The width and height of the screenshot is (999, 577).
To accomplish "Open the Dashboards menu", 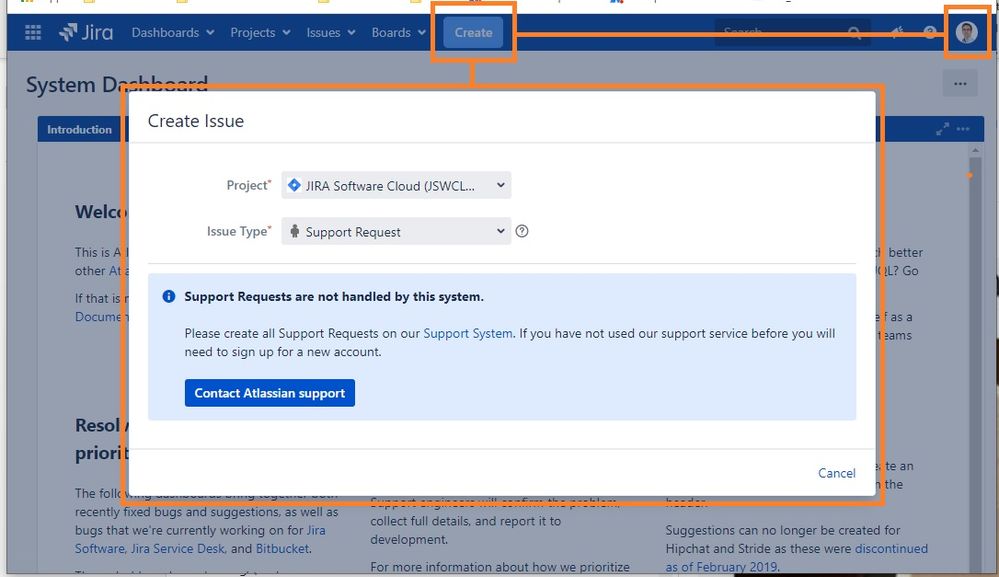I will (173, 32).
